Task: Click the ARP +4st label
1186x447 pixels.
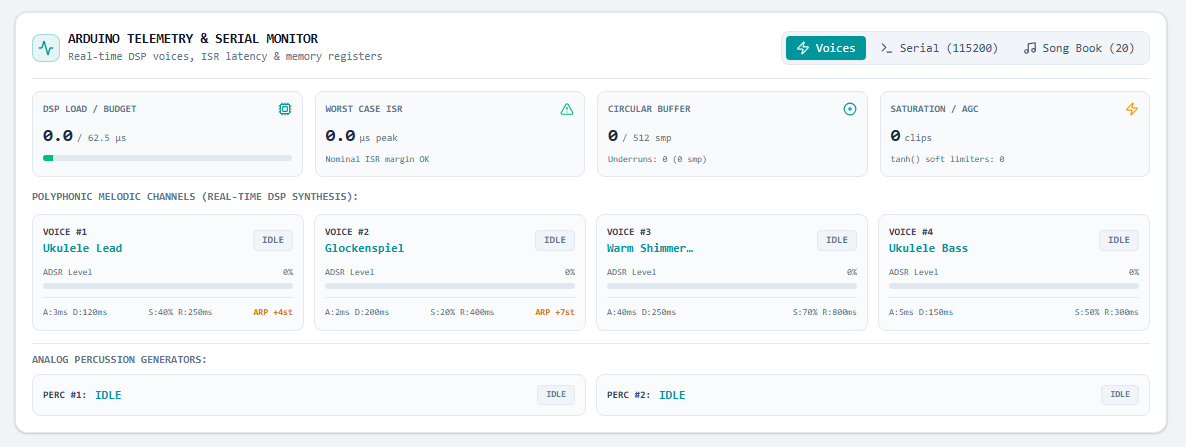Action: pyautogui.click(x=275, y=312)
